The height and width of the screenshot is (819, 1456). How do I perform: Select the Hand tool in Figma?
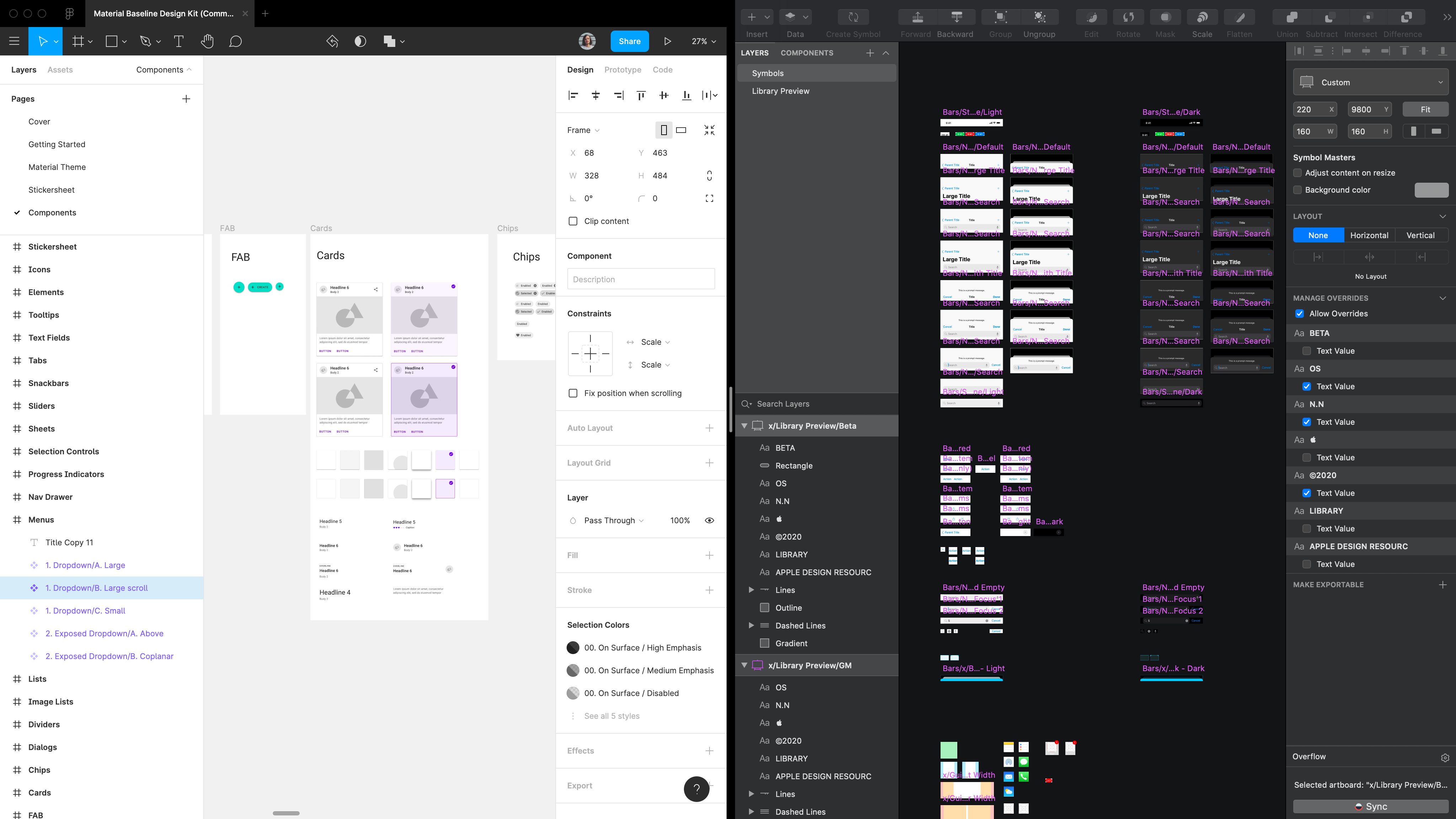tap(207, 41)
